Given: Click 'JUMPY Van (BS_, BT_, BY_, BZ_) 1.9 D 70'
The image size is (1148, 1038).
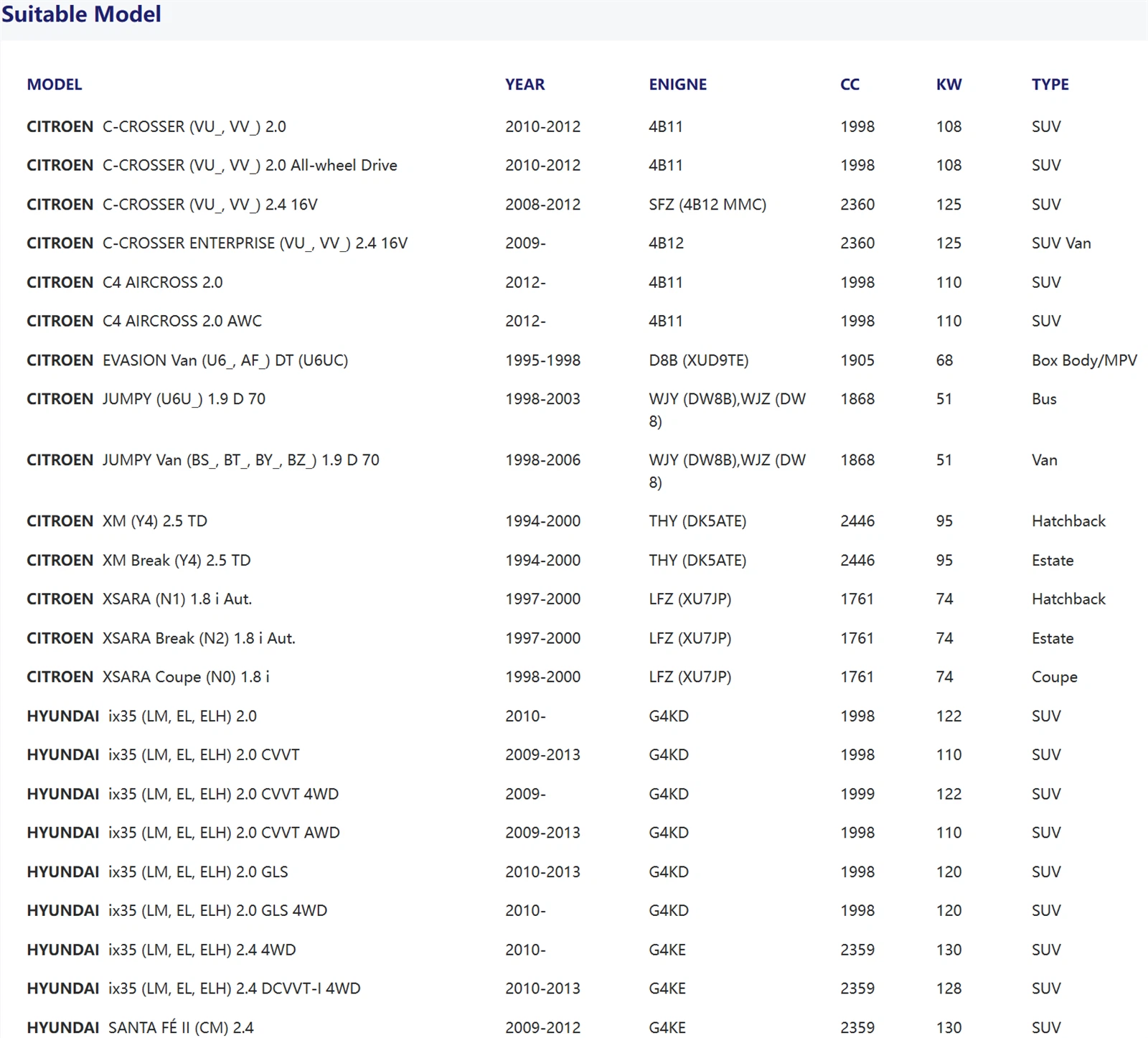Looking at the screenshot, I should point(240,460).
